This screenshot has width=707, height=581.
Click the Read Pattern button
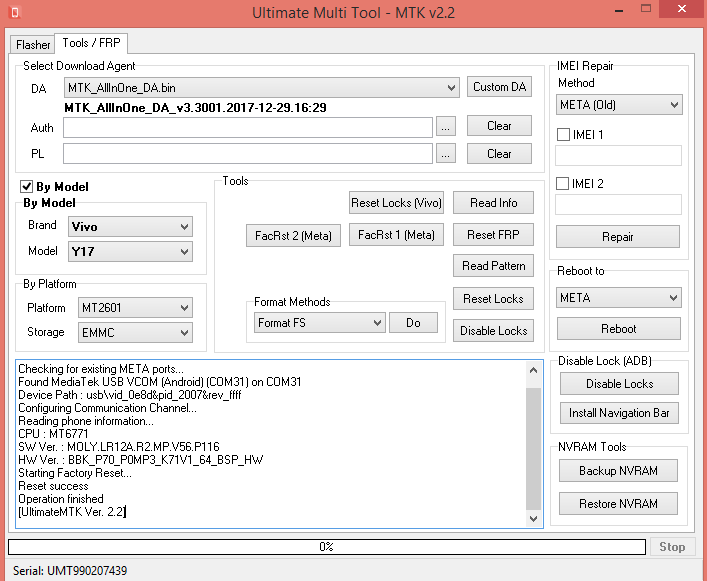tap(493, 266)
